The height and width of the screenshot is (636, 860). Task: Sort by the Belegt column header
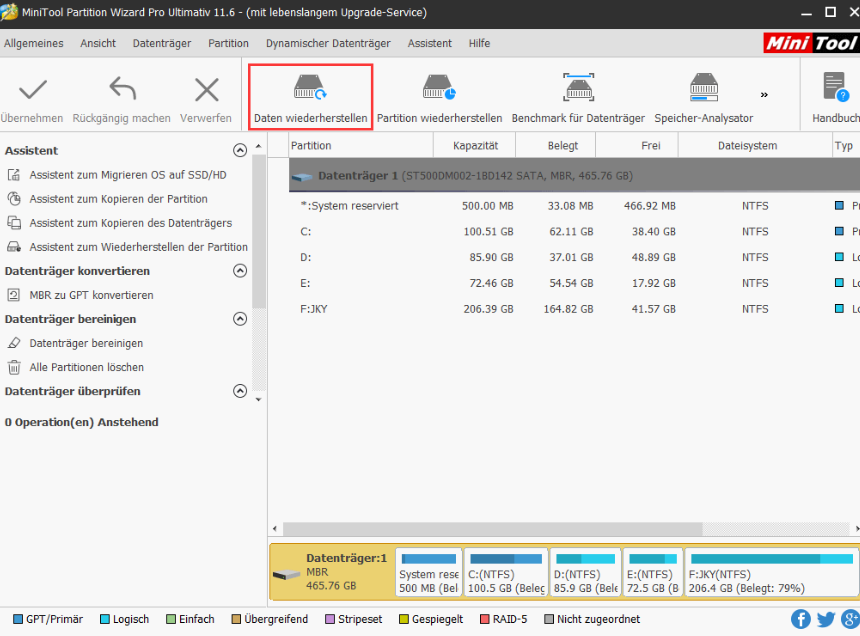click(556, 145)
